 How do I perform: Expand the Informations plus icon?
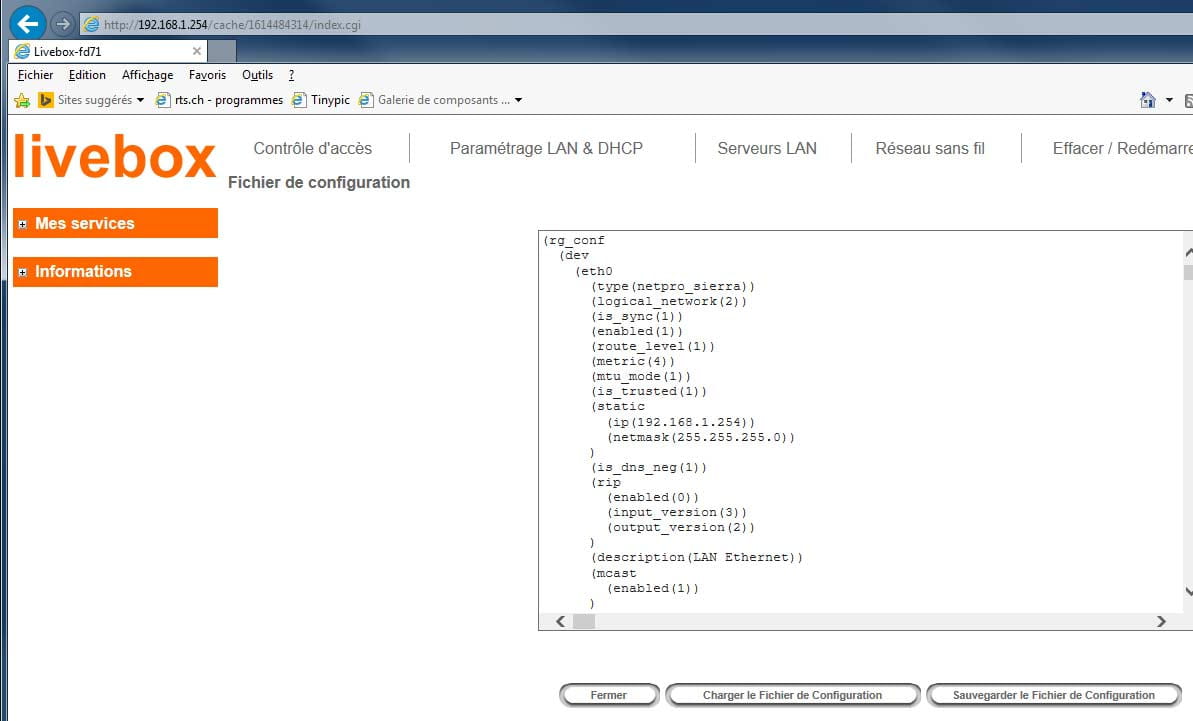click(23, 272)
